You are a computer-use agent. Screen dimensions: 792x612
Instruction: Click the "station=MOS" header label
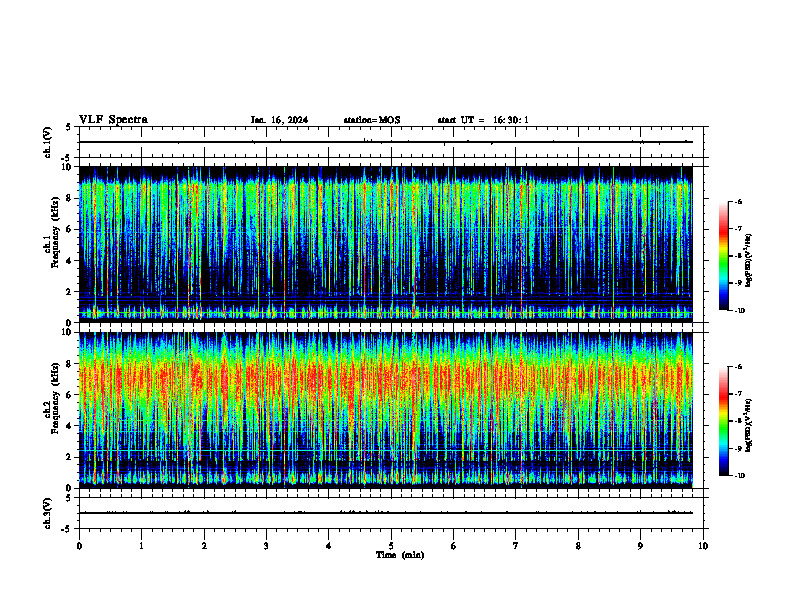(x=372, y=120)
